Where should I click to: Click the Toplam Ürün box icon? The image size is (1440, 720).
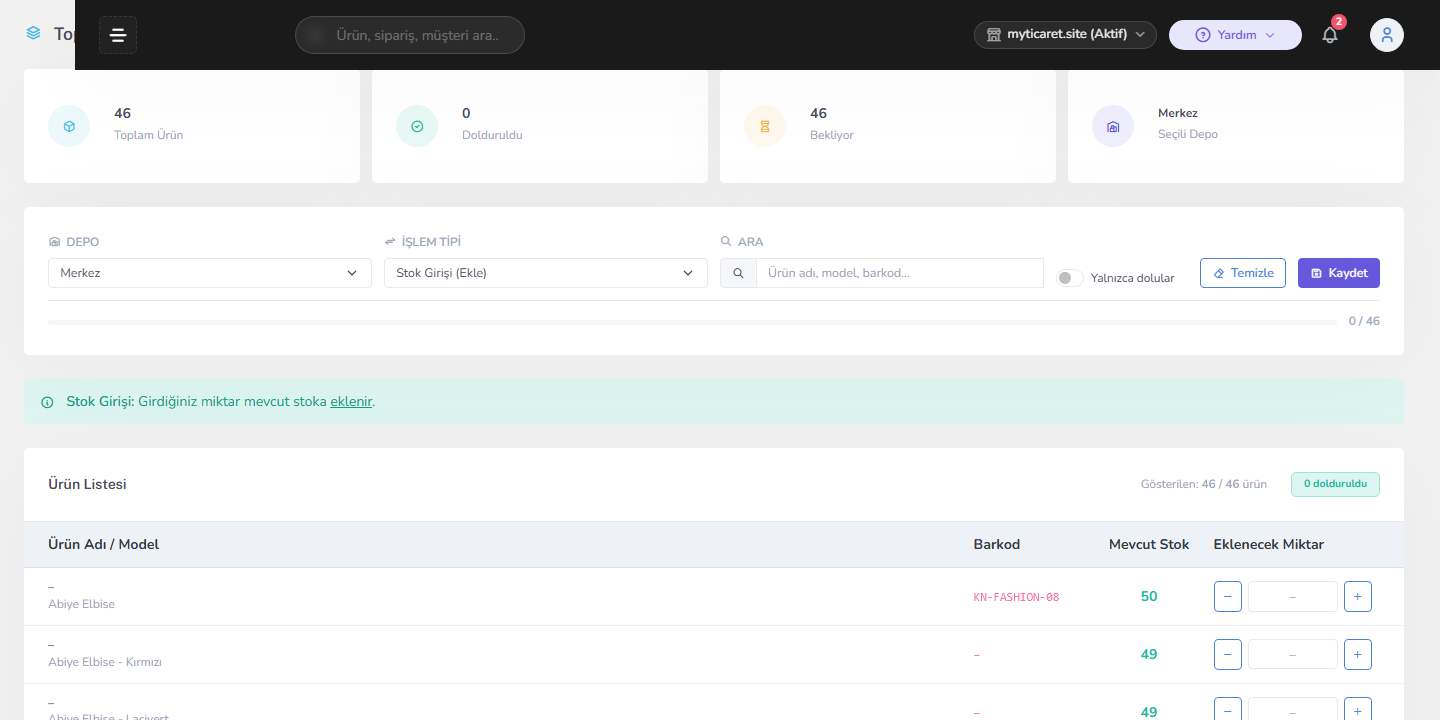[x=69, y=126]
